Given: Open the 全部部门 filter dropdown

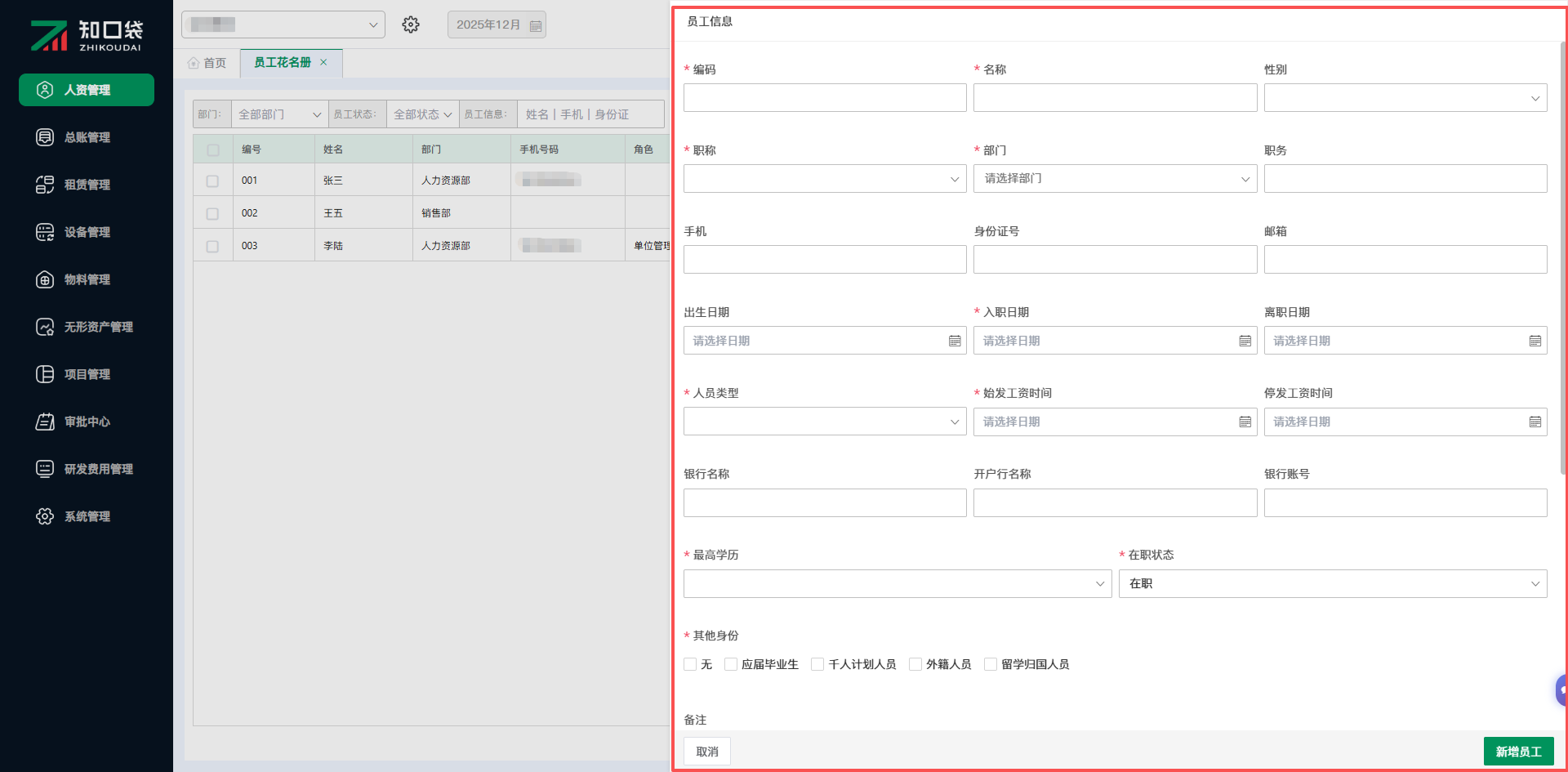Looking at the screenshot, I should tap(280, 114).
